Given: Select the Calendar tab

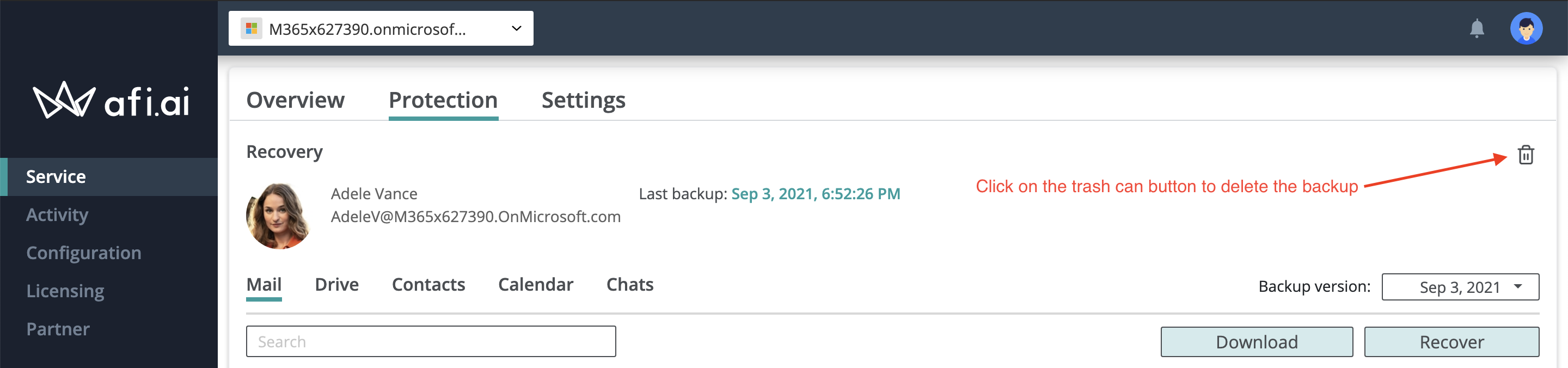Looking at the screenshot, I should tap(536, 285).
